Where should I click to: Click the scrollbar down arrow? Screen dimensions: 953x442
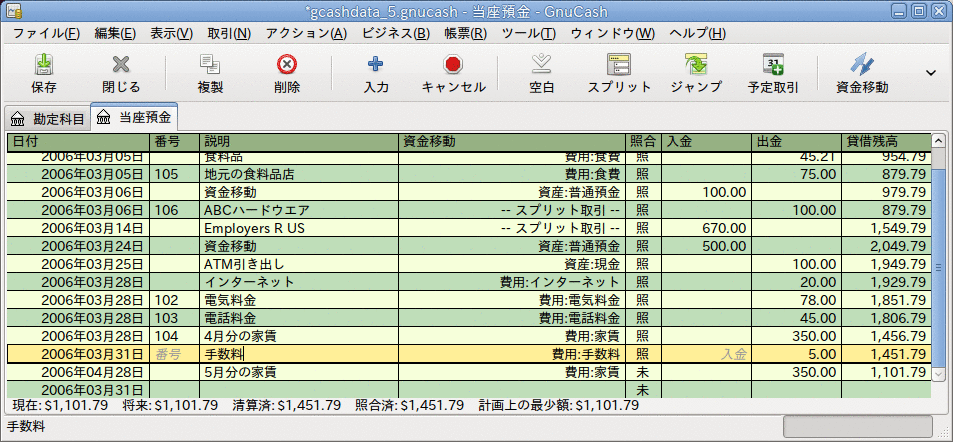point(938,374)
